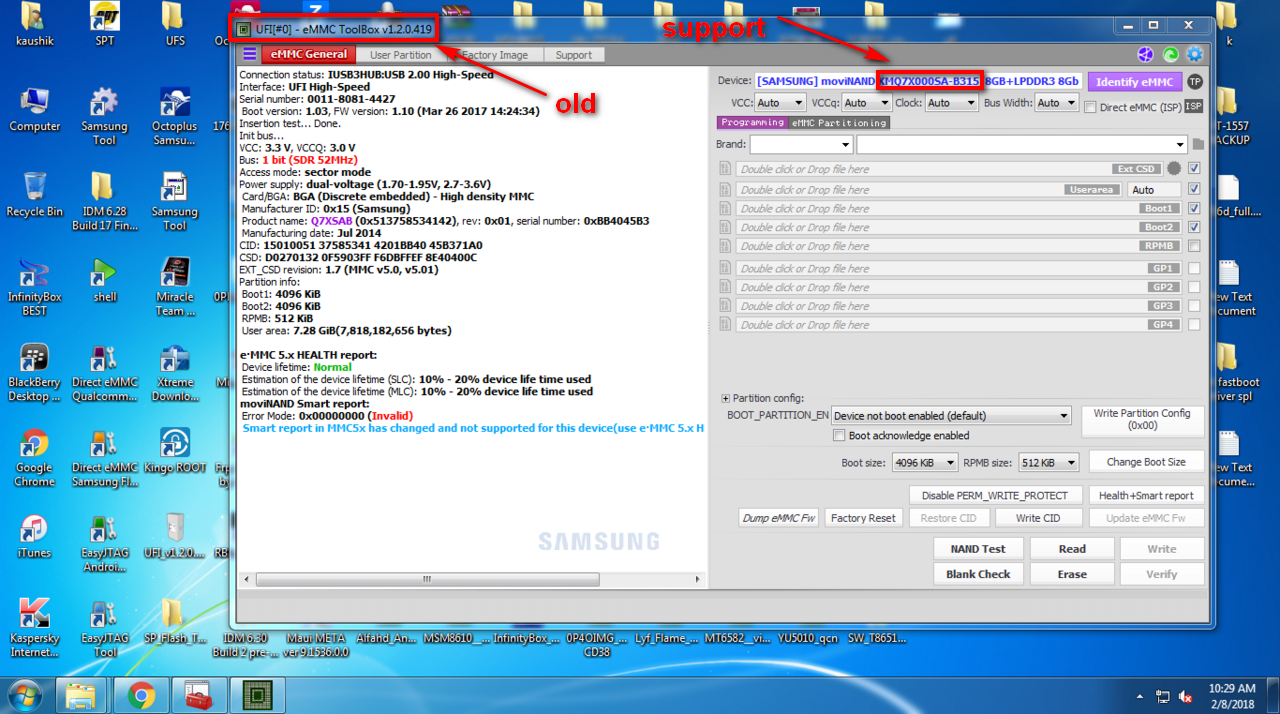1280x714 pixels.
Task: Click file icon of the Userarea row
Action: pos(725,189)
